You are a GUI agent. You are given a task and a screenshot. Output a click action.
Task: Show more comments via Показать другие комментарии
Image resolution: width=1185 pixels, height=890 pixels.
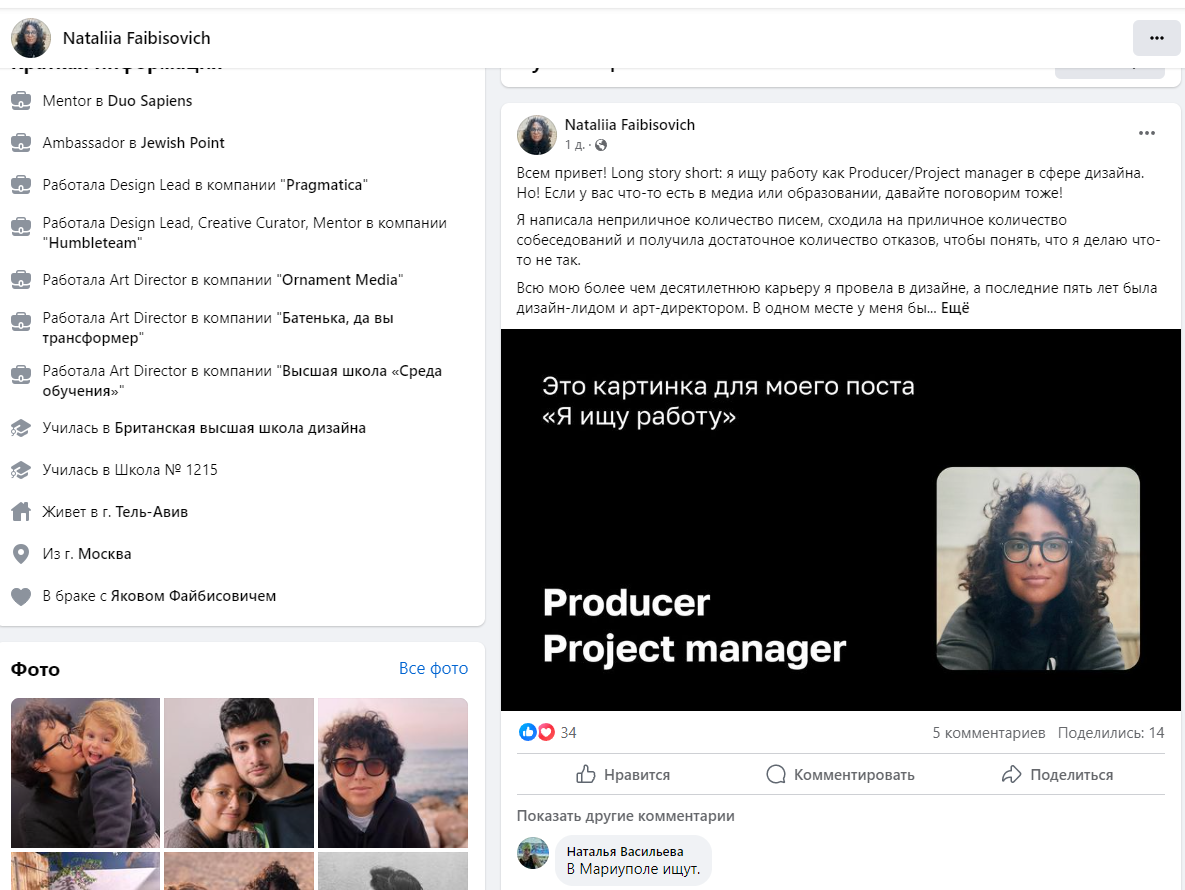tap(625, 816)
